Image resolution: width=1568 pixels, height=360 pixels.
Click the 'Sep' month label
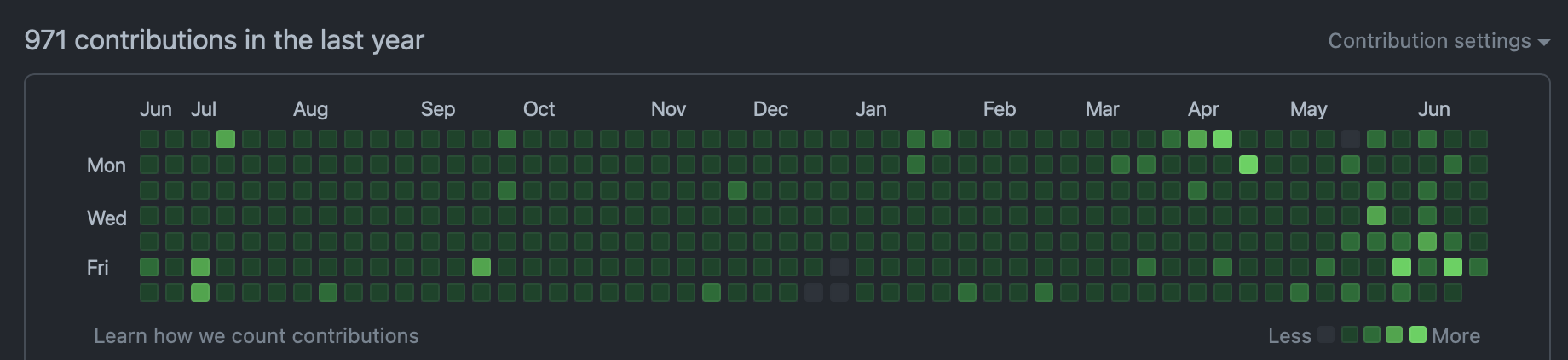438,109
